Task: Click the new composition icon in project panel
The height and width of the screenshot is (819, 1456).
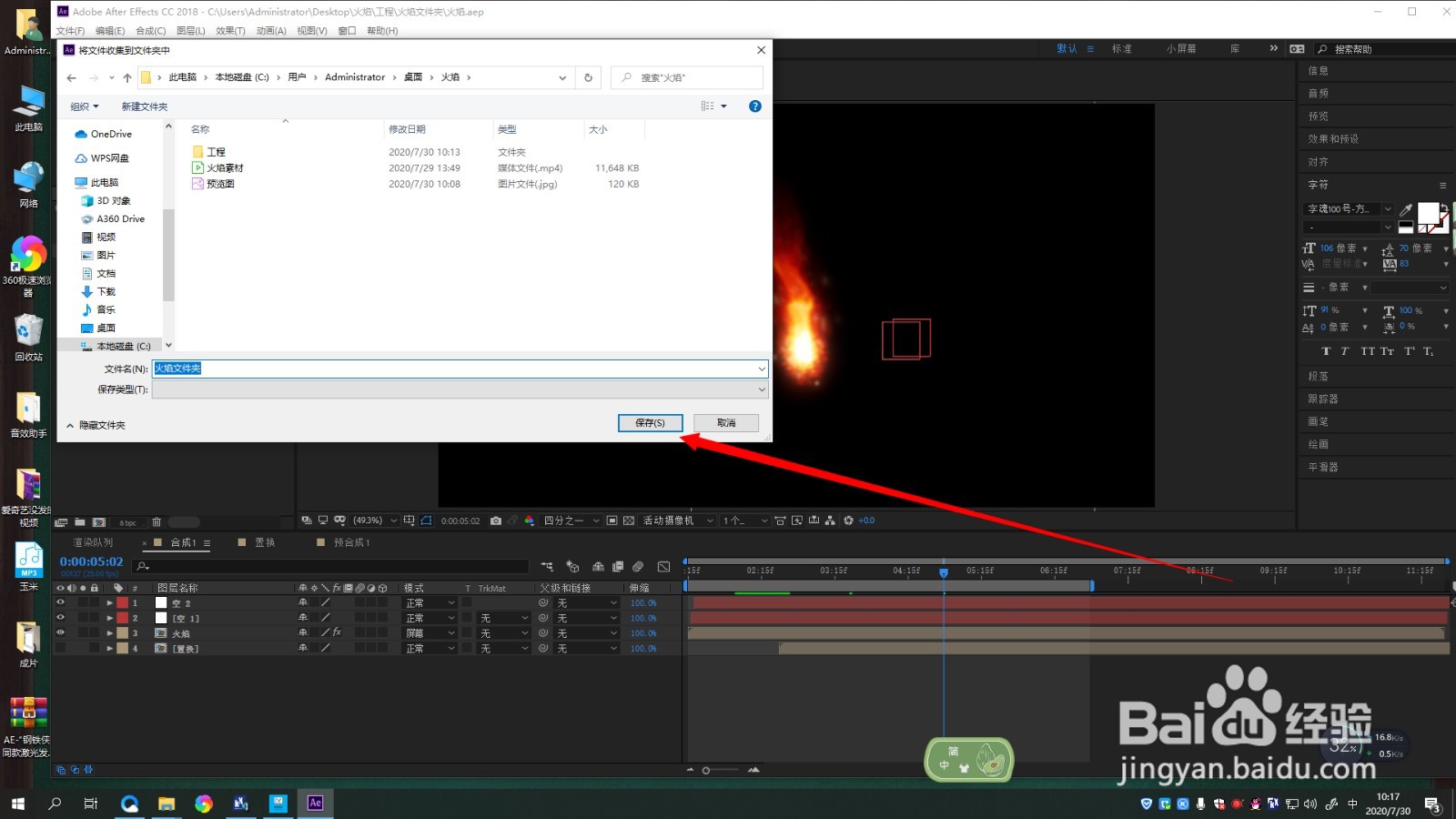Action: (x=99, y=521)
